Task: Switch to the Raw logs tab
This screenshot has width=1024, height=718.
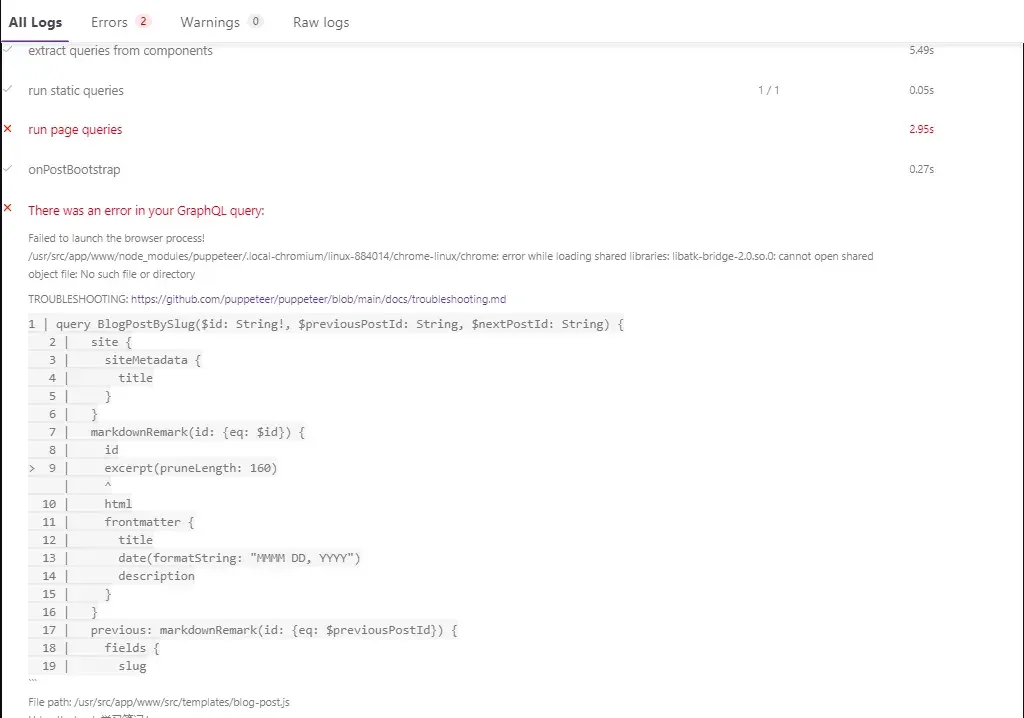Action: 321,22
